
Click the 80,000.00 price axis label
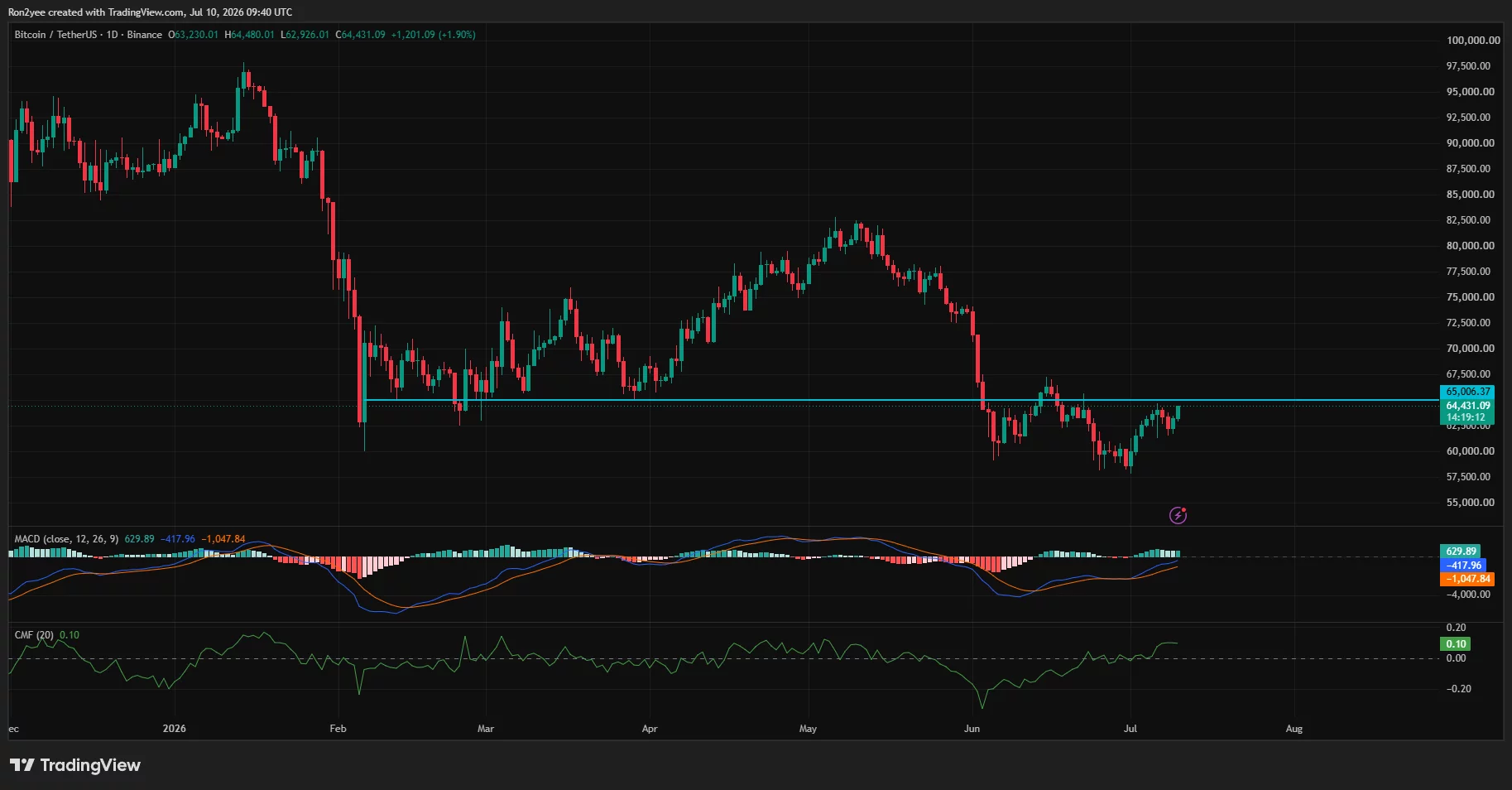pyautogui.click(x=1470, y=246)
